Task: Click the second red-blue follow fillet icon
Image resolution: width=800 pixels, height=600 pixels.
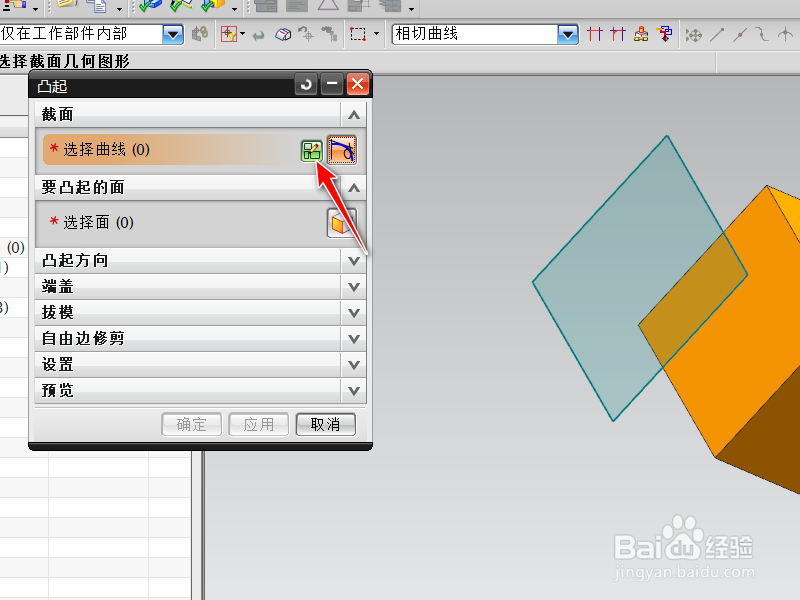Action: [617, 34]
